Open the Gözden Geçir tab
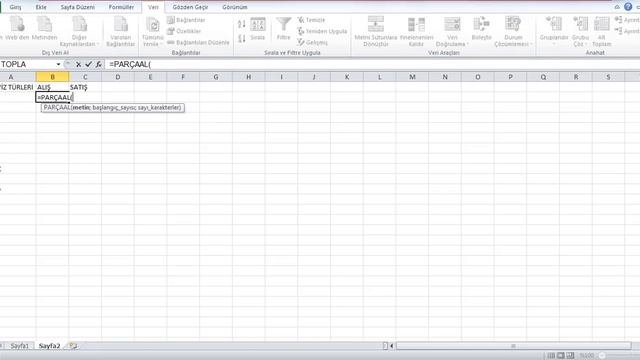640x360 pixels. (190, 7)
